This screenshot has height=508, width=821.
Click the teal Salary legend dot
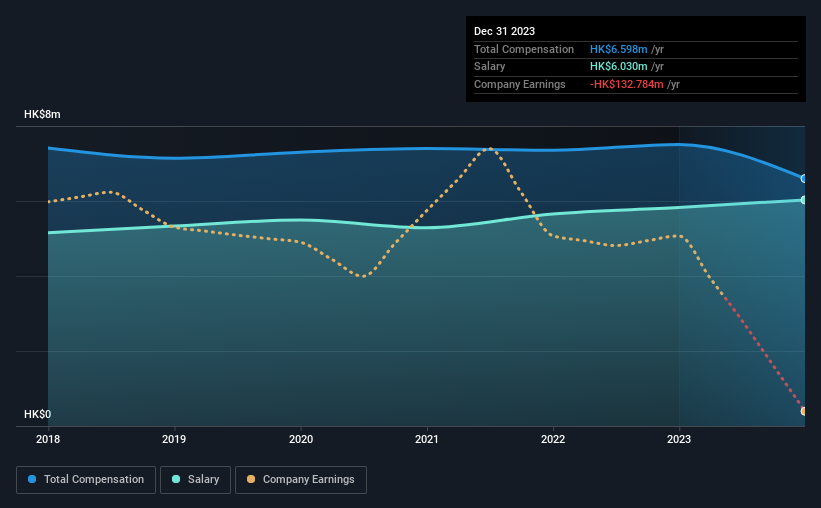176,479
